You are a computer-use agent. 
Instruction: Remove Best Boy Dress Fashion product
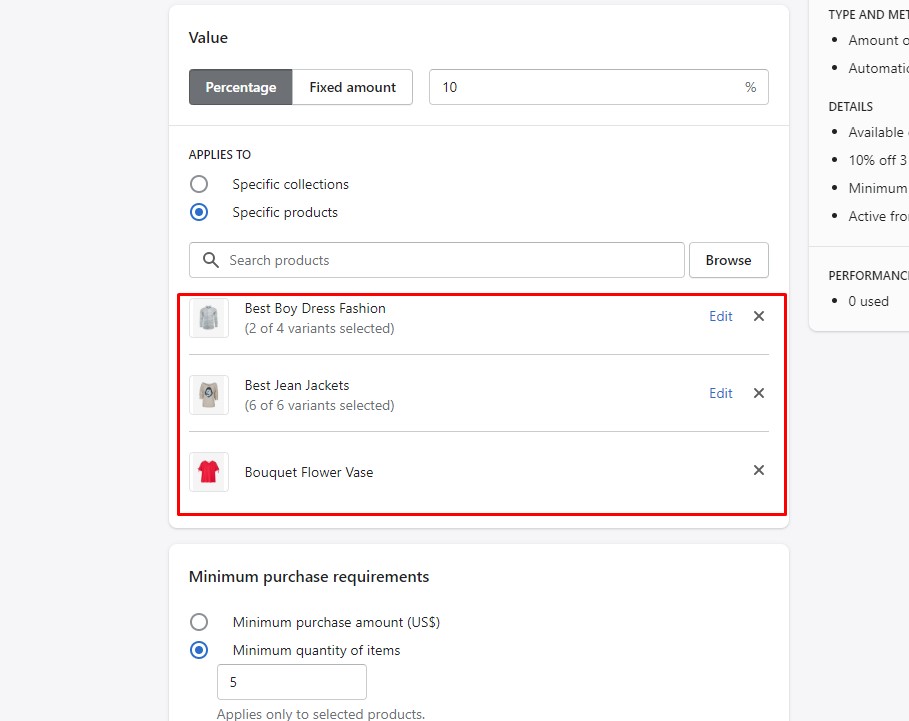(758, 316)
